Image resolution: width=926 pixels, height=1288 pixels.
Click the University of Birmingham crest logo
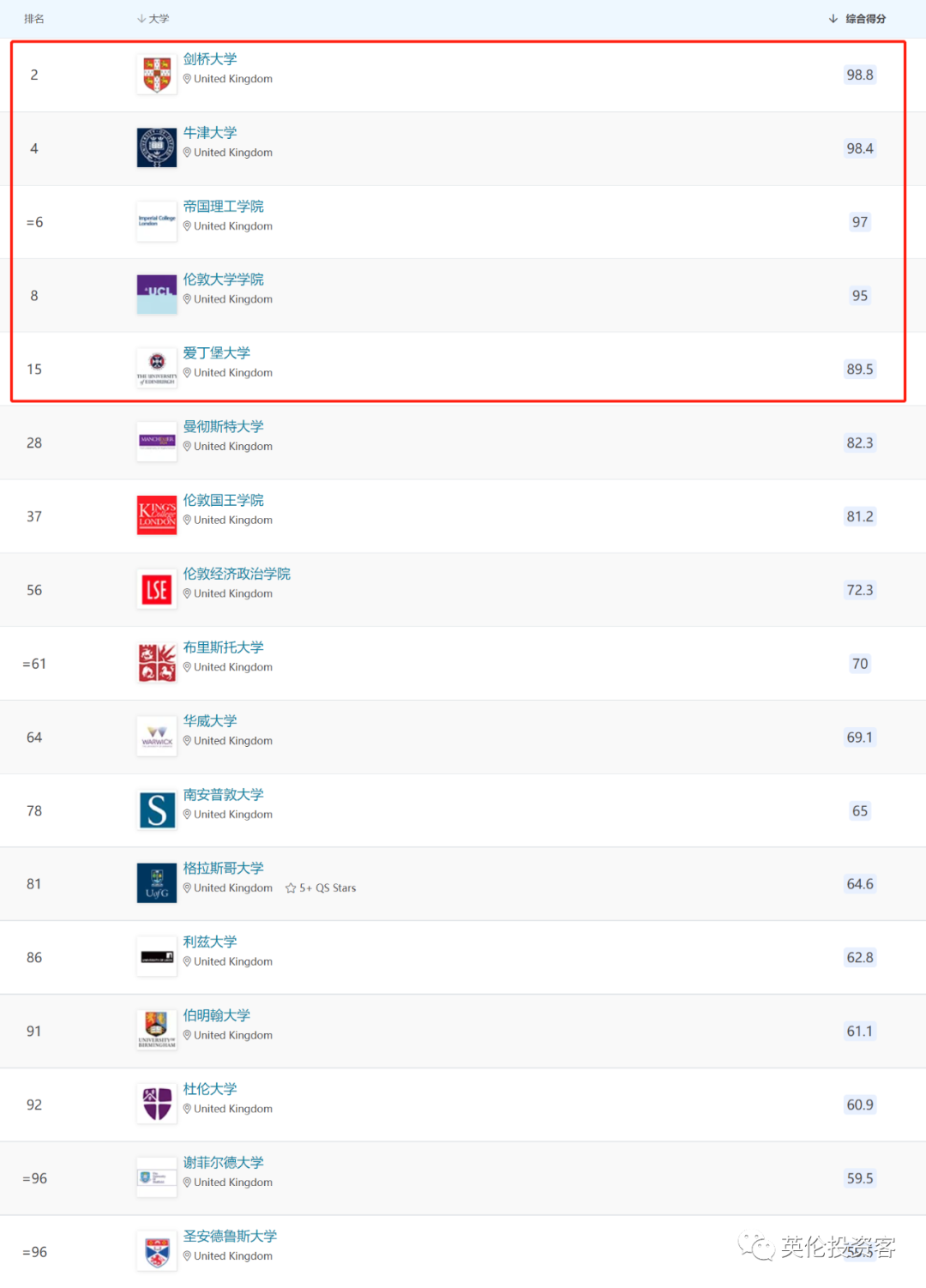click(x=157, y=1031)
